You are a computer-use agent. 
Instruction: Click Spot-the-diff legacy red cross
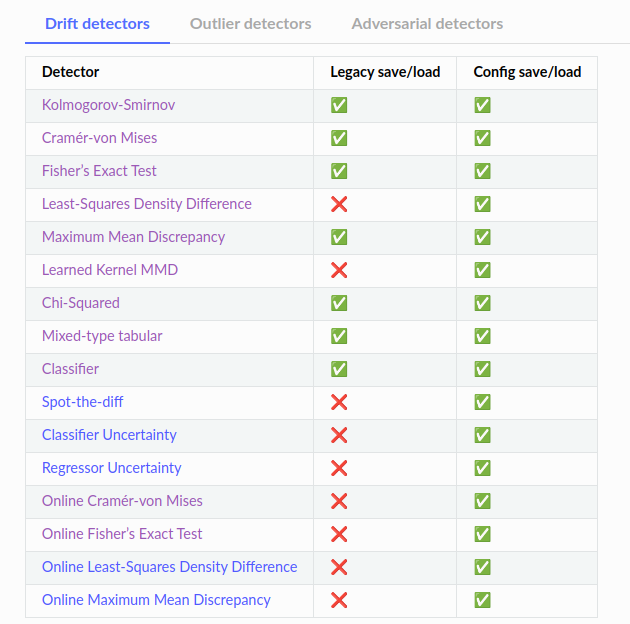(339, 402)
